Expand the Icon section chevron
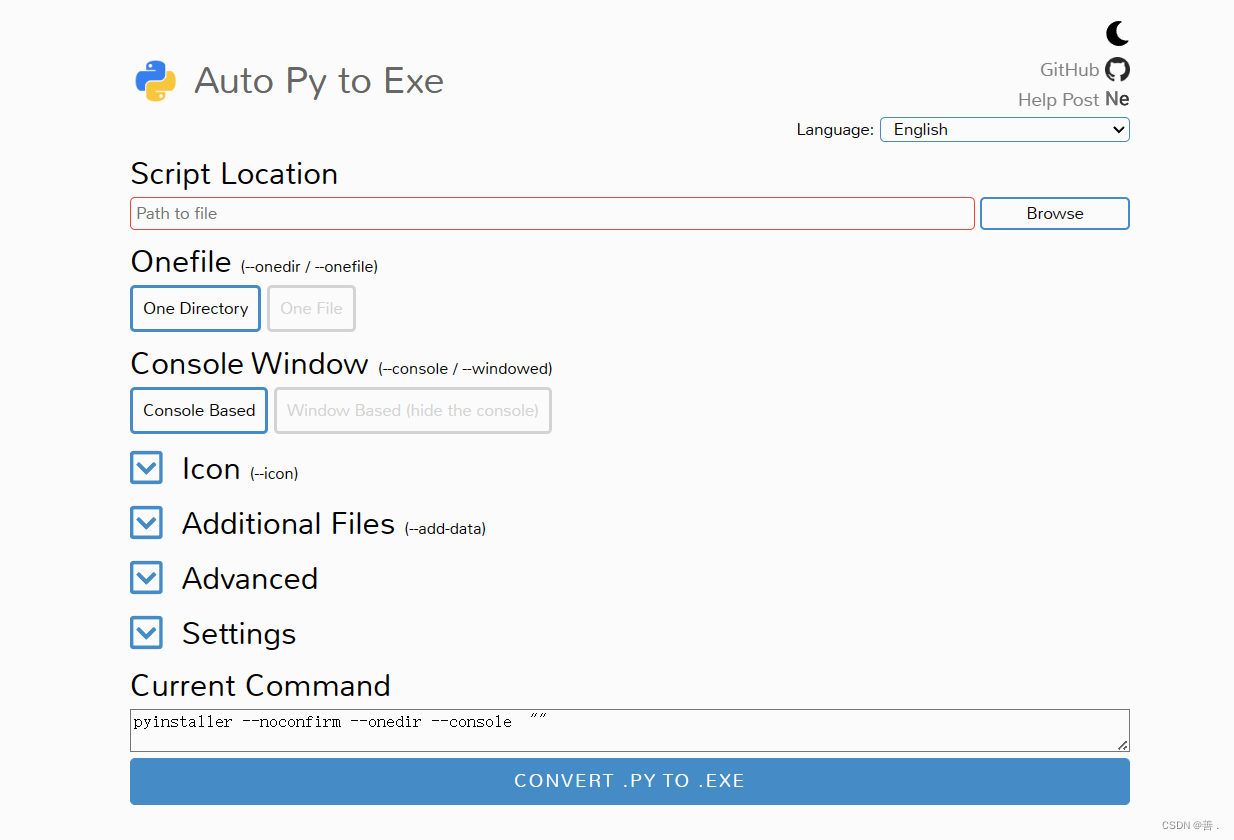The width and height of the screenshot is (1234, 840). [x=146, y=468]
